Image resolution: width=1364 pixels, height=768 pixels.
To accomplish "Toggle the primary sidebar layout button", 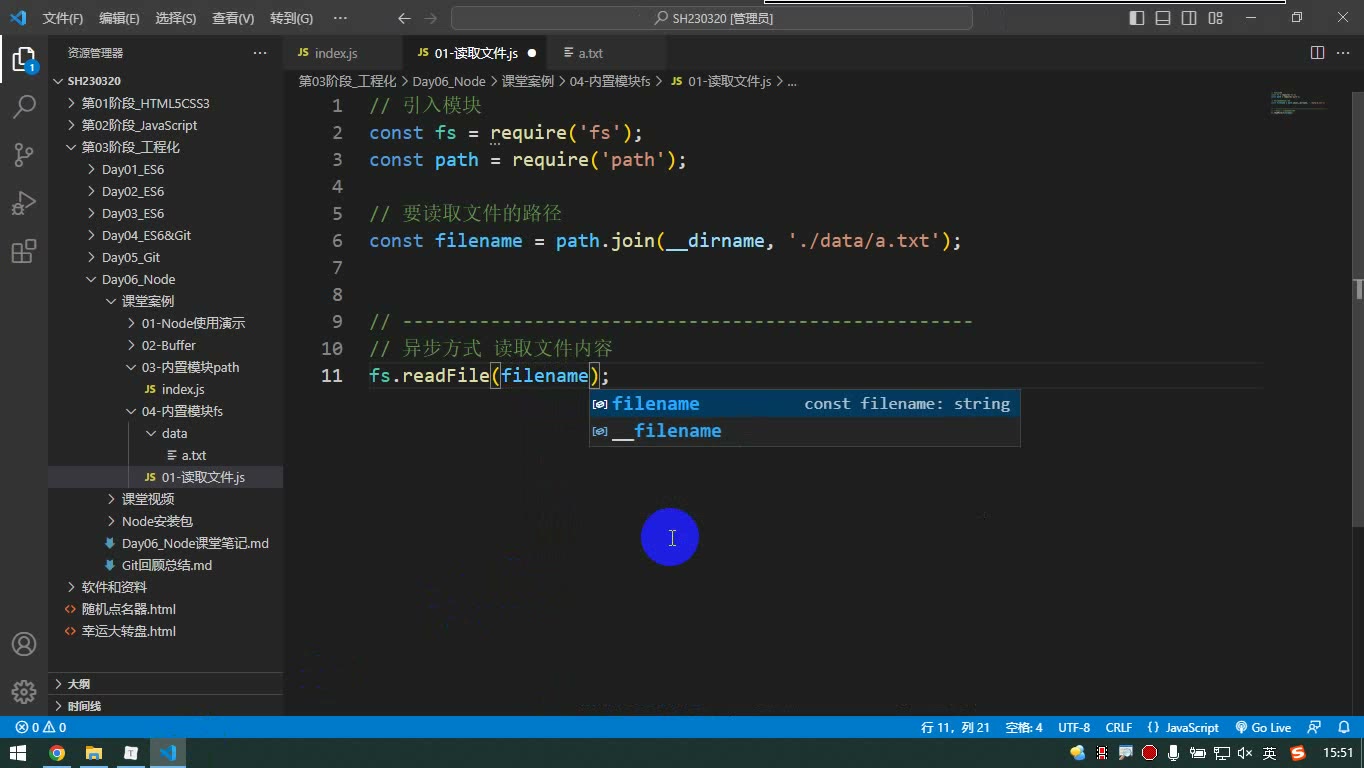I will [1137, 18].
